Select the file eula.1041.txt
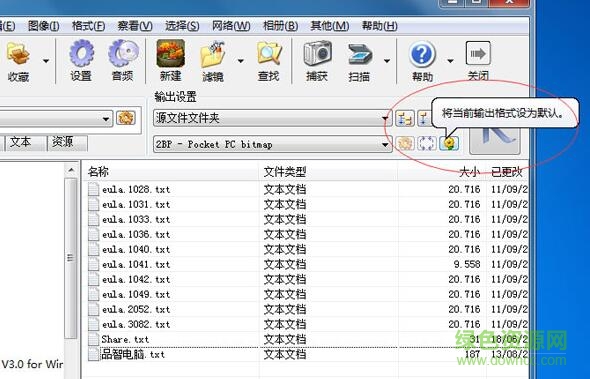Image resolution: width=590 pixels, height=379 pixels. tap(136, 264)
